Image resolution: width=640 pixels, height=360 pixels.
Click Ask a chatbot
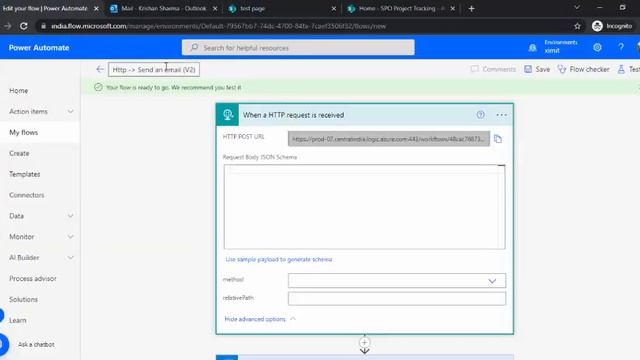(x=36, y=345)
